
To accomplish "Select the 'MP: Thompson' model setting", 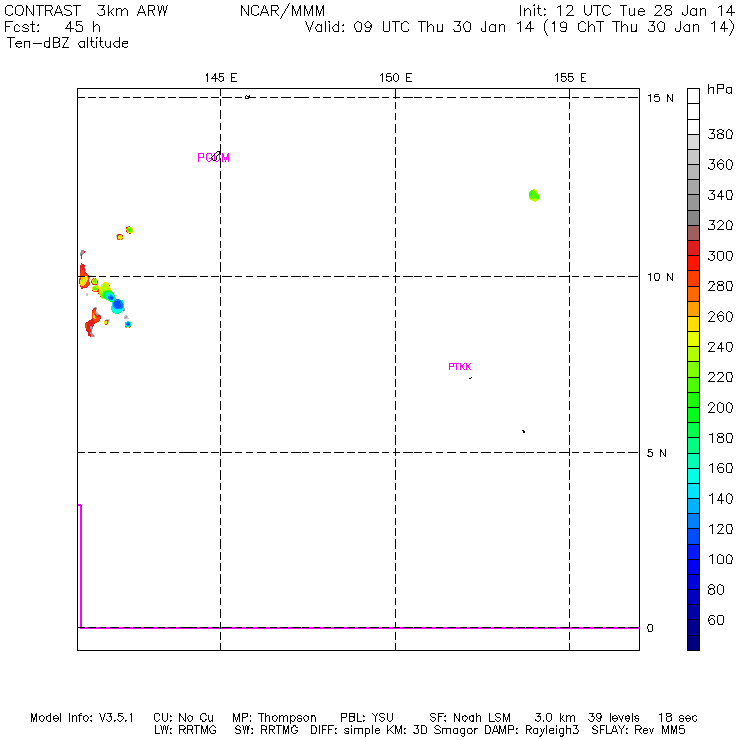I will point(274,718).
